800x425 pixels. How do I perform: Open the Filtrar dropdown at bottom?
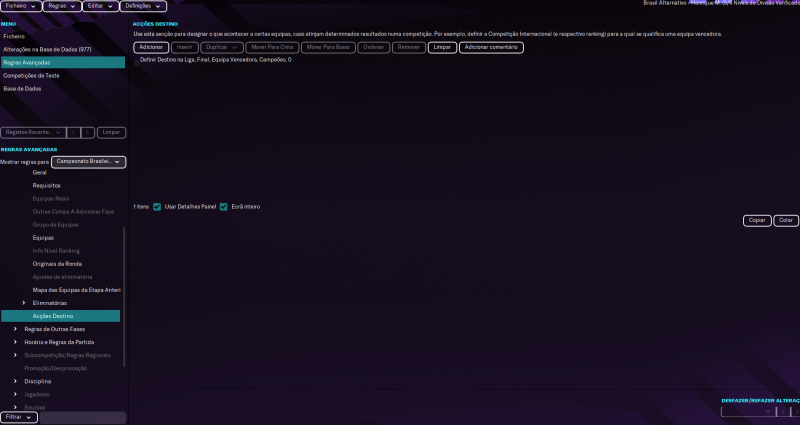click(19, 417)
